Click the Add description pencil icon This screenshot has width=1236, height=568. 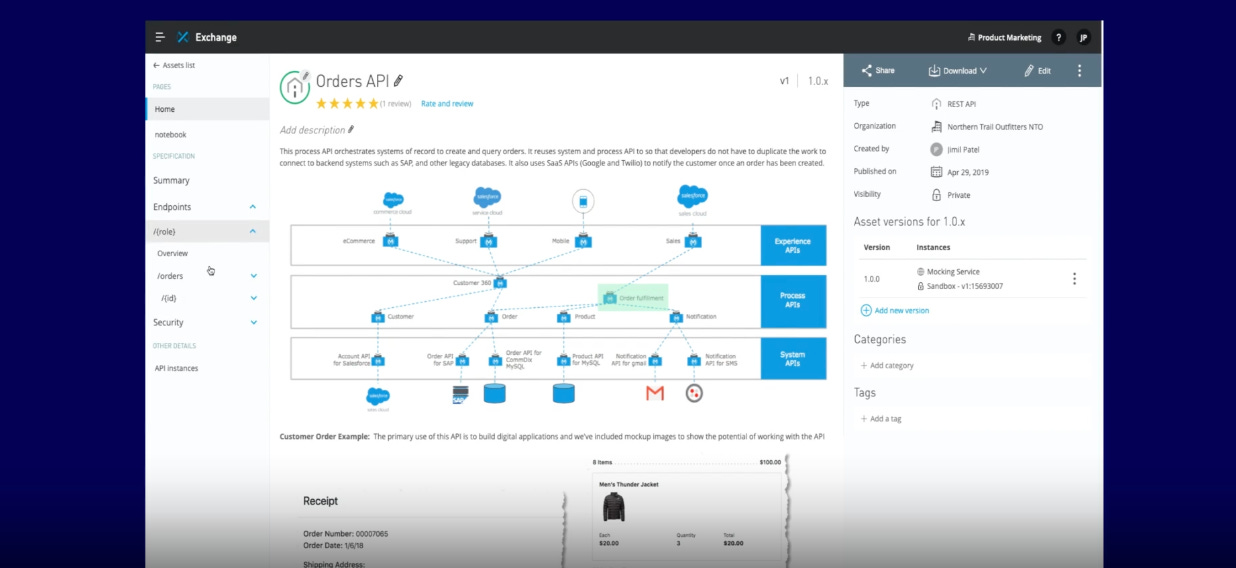(351, 130)
